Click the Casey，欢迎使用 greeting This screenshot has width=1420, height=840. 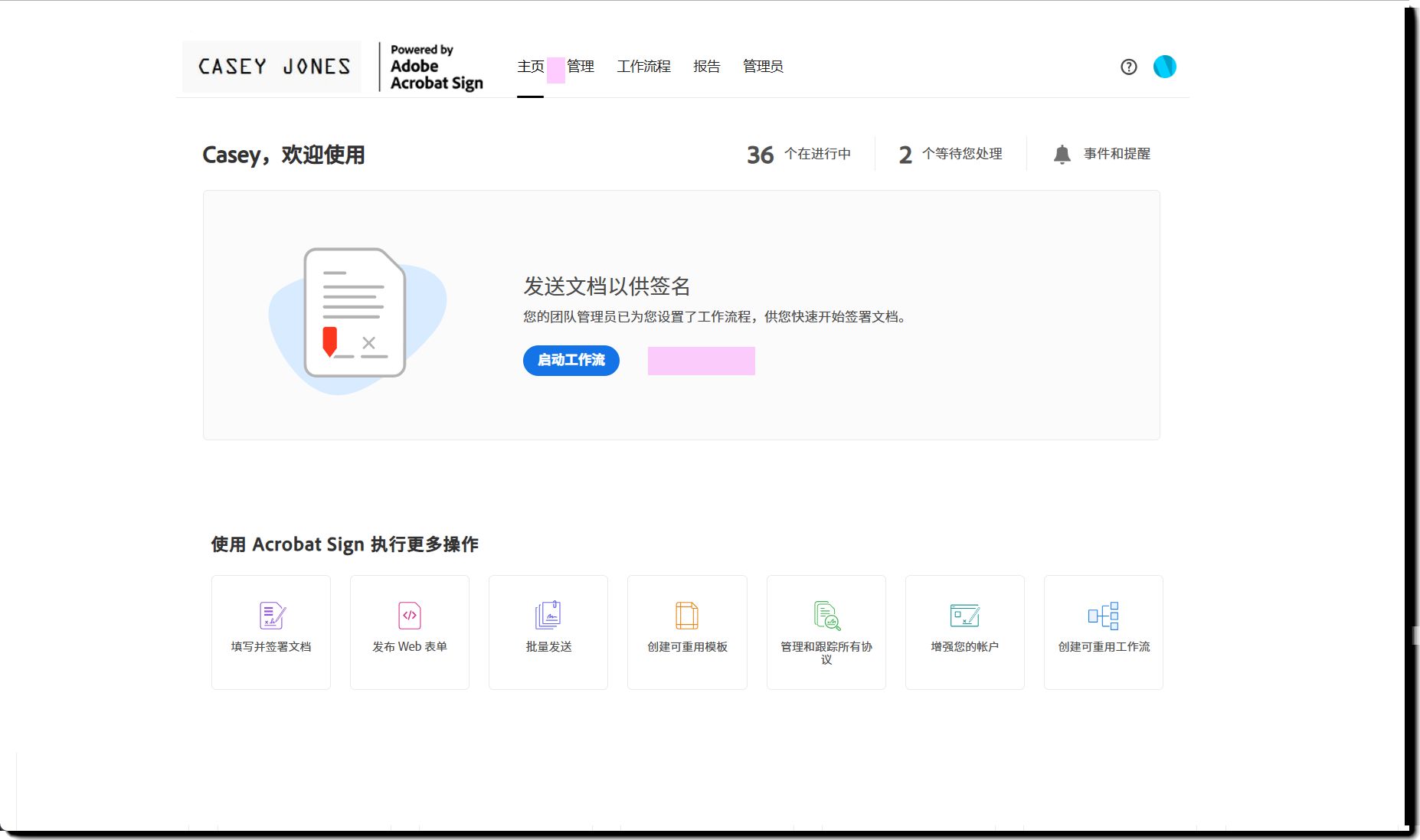coord(283,155)
